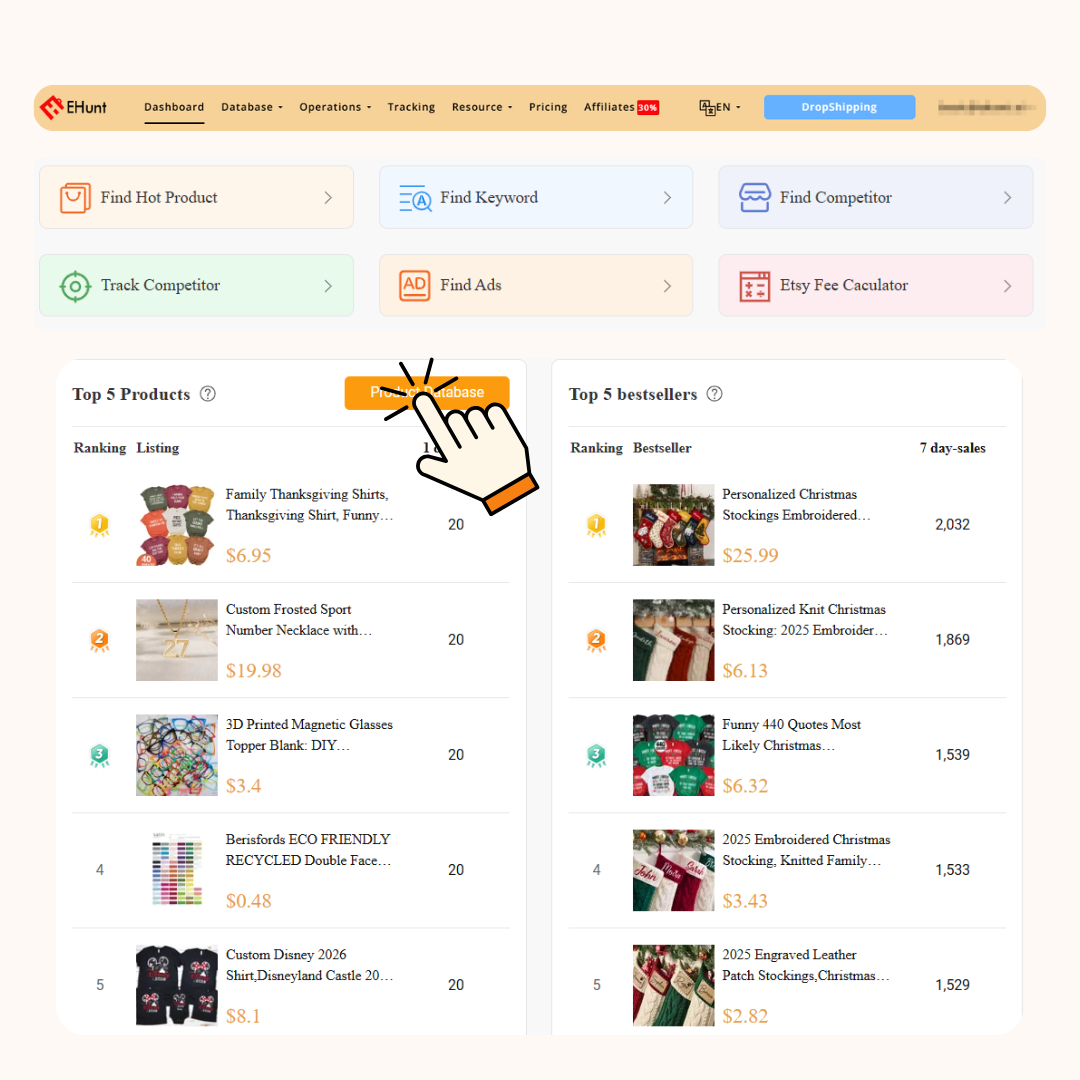This screenshot has width=1080, height=1080.
Task: Select the Find Keyword tool
Action: click(536, 197)
